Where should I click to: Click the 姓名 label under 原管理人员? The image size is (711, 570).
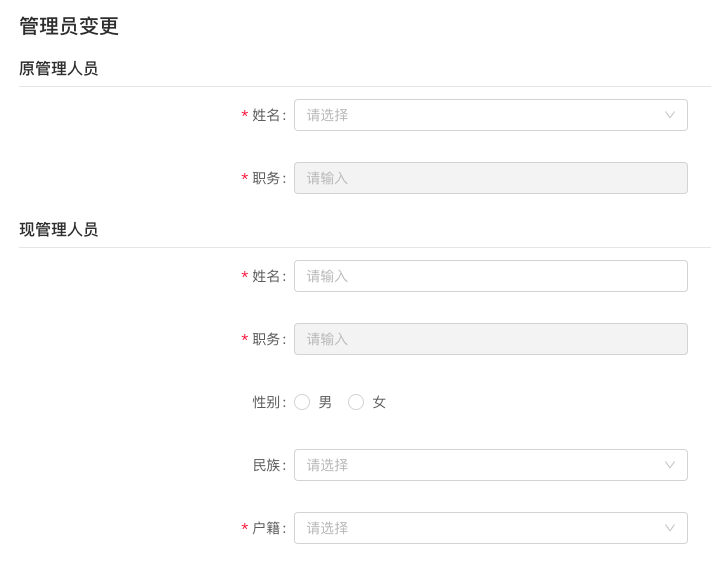pos(266,115)
